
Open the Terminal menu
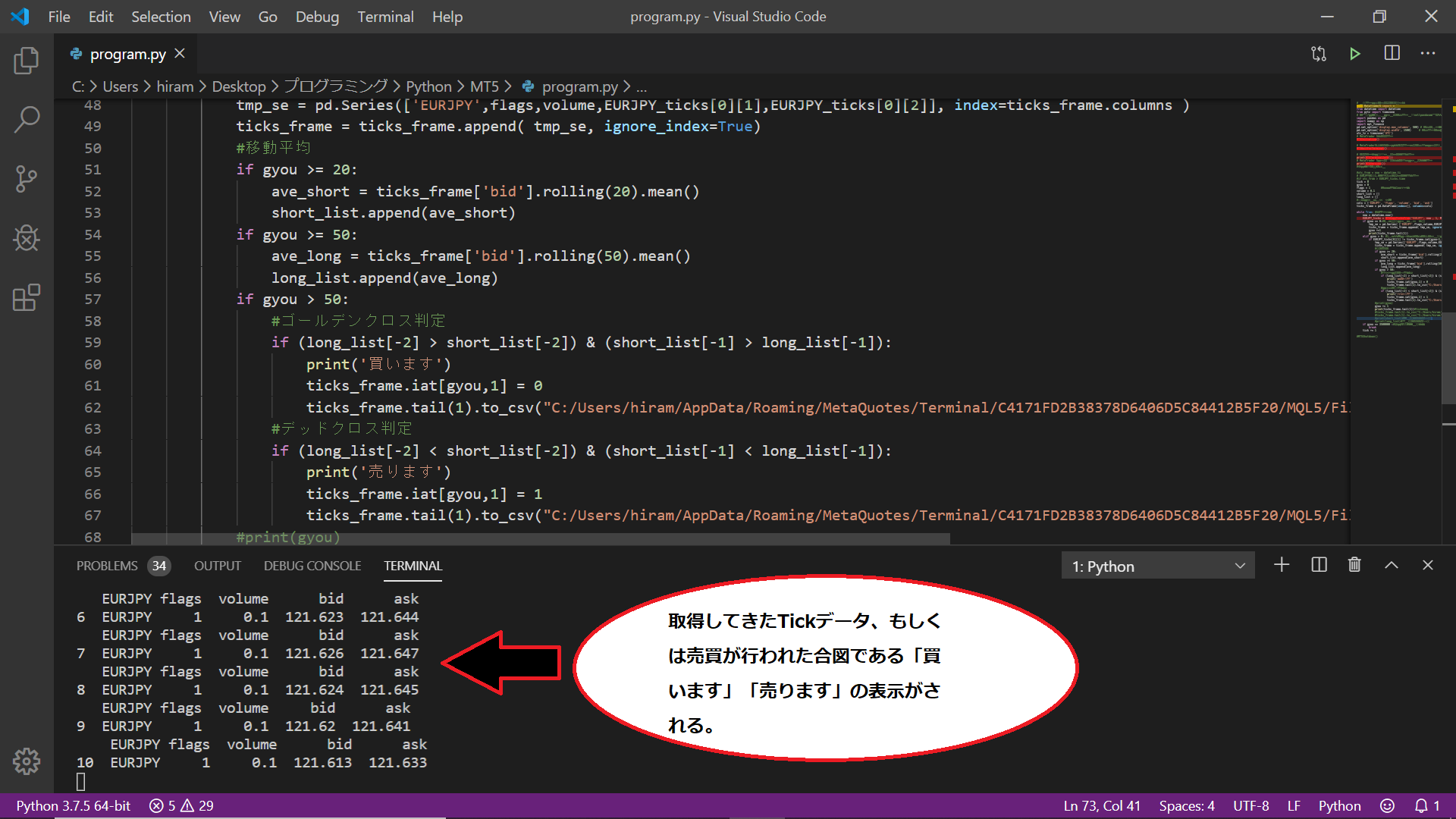(x=385, y=17)
